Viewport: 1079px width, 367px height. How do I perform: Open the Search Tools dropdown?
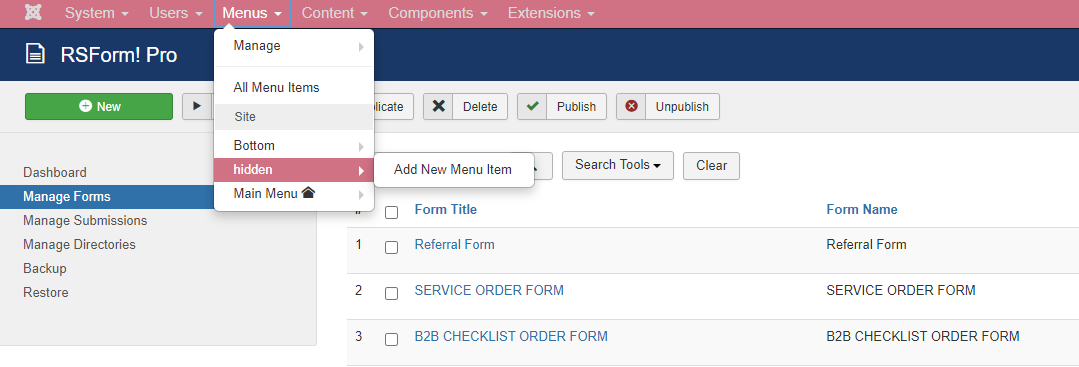coord(618,165)
